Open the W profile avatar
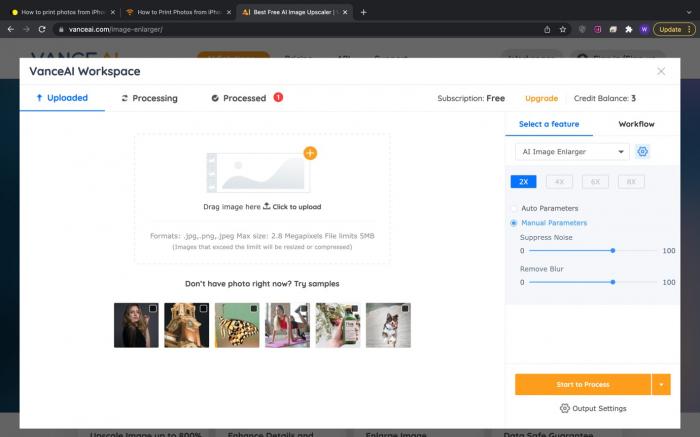Screen dimensions: 700x437 pos(644,29)
